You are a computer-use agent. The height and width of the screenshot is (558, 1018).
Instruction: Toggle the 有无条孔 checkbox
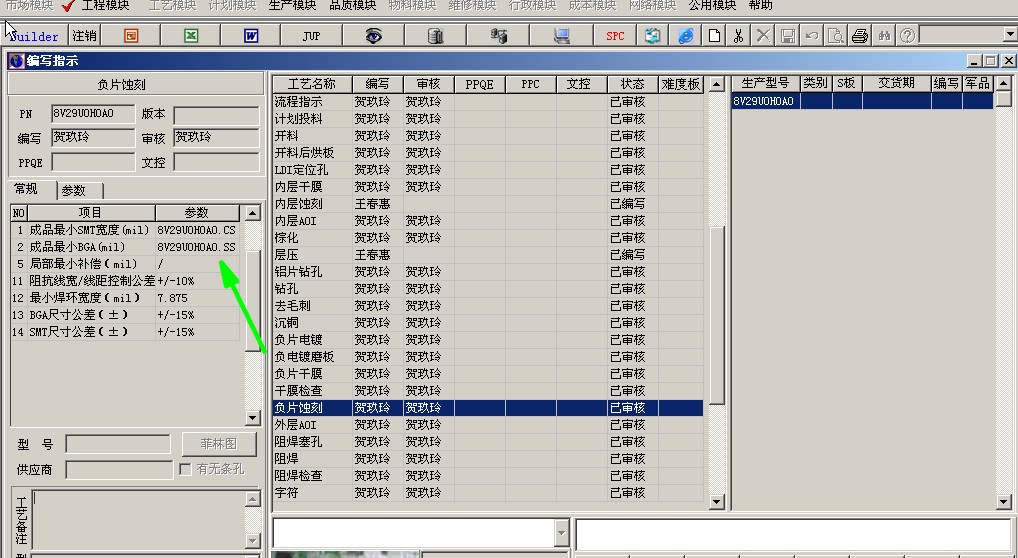(186, 469)
